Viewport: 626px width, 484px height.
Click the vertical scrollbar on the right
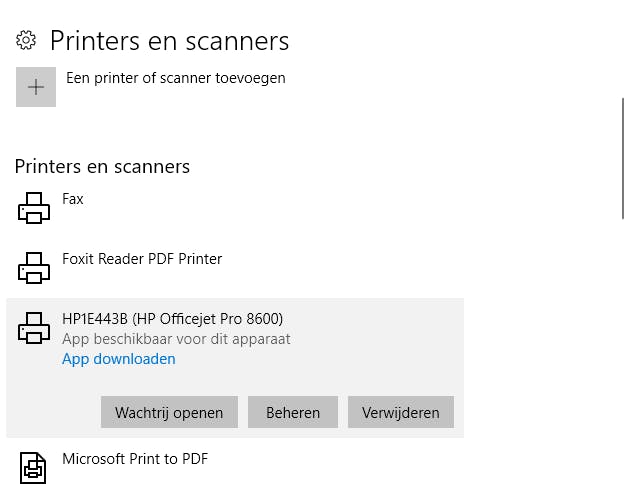621,160
